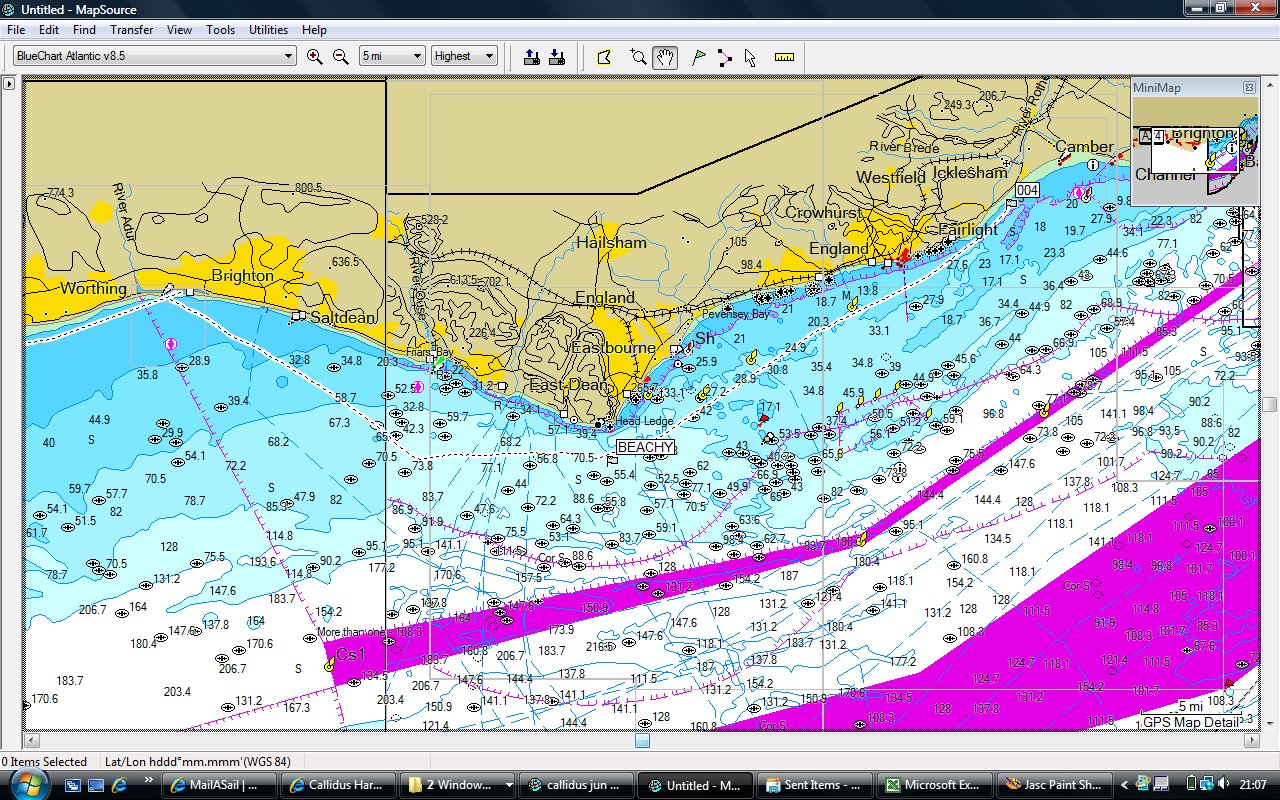Click the BEACHY waypoint label on map

point(645,447)
